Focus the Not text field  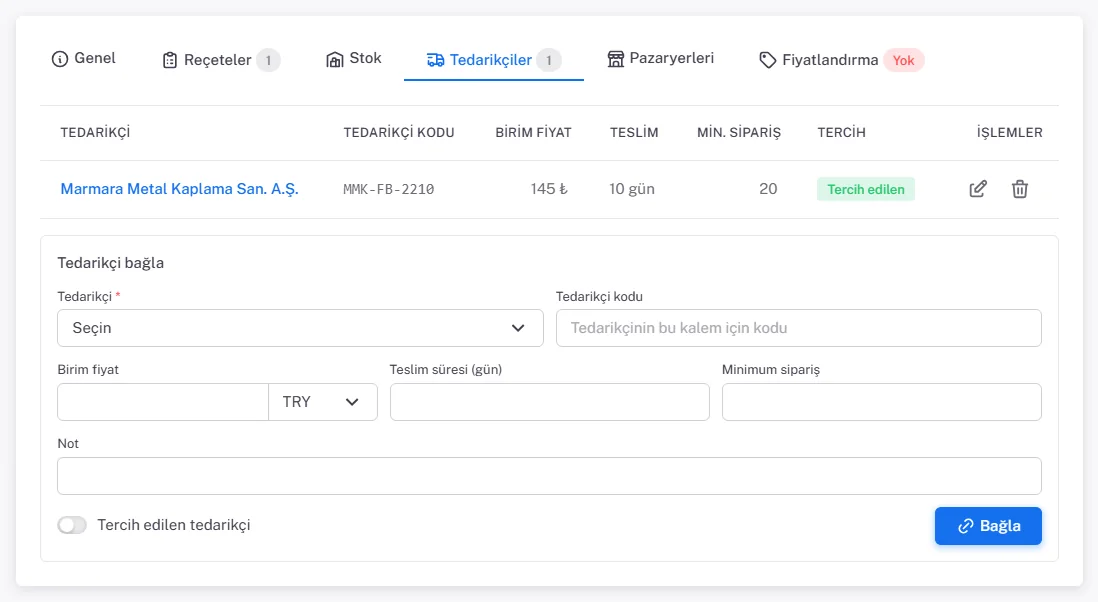point(550,476)
